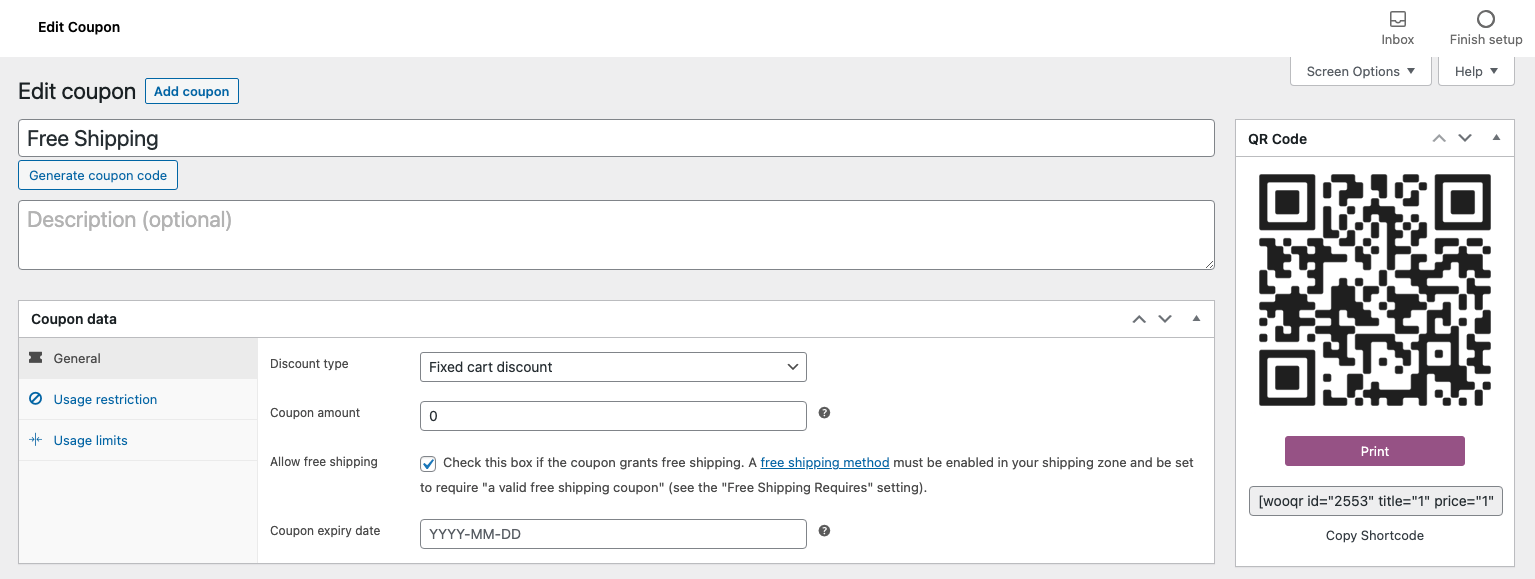Click the Finish setup circle icon
Screen dimensions: 1535x579
coord(1486,19)
